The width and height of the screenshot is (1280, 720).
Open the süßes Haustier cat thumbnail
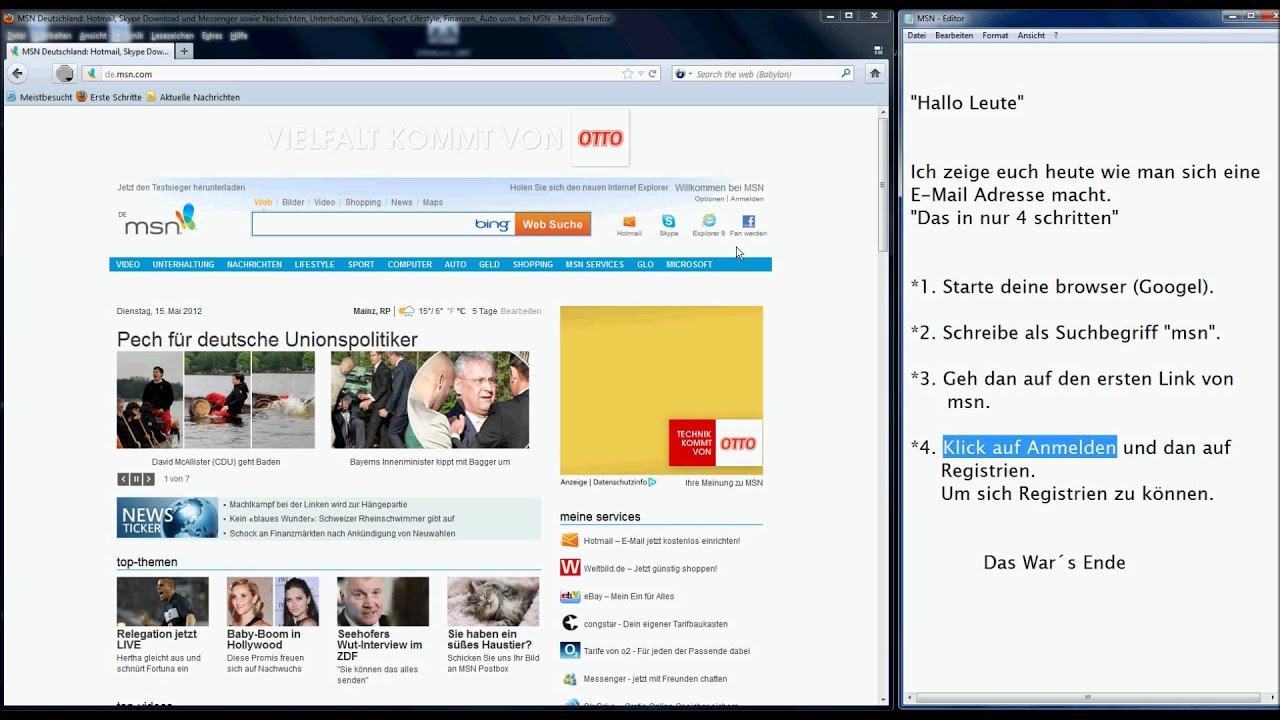click(493, 601)
